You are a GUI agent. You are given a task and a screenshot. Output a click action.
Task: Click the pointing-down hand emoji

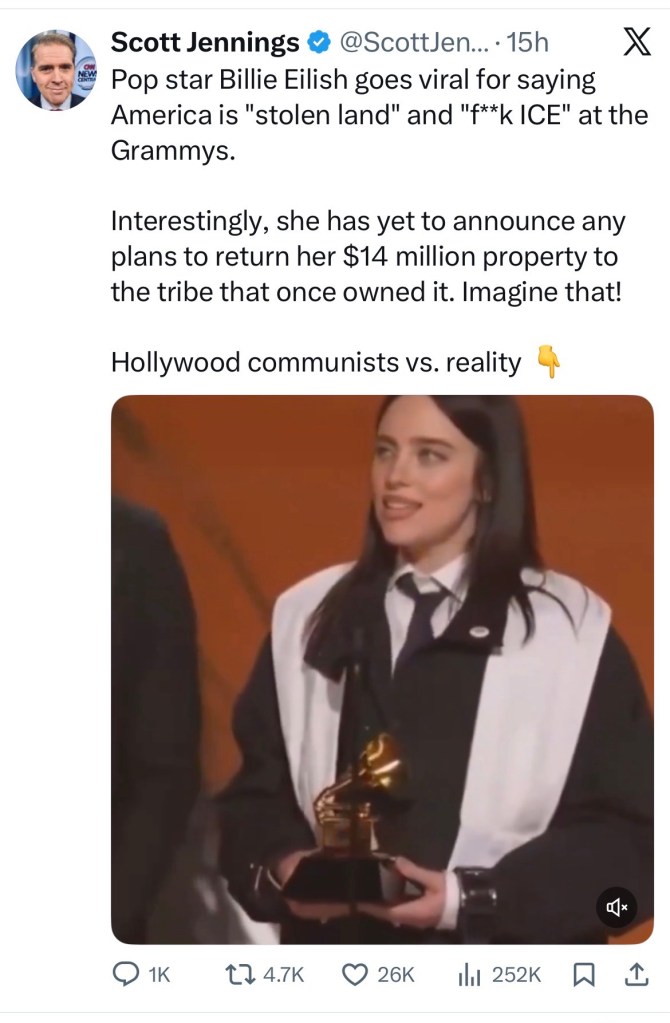[549, 362]
